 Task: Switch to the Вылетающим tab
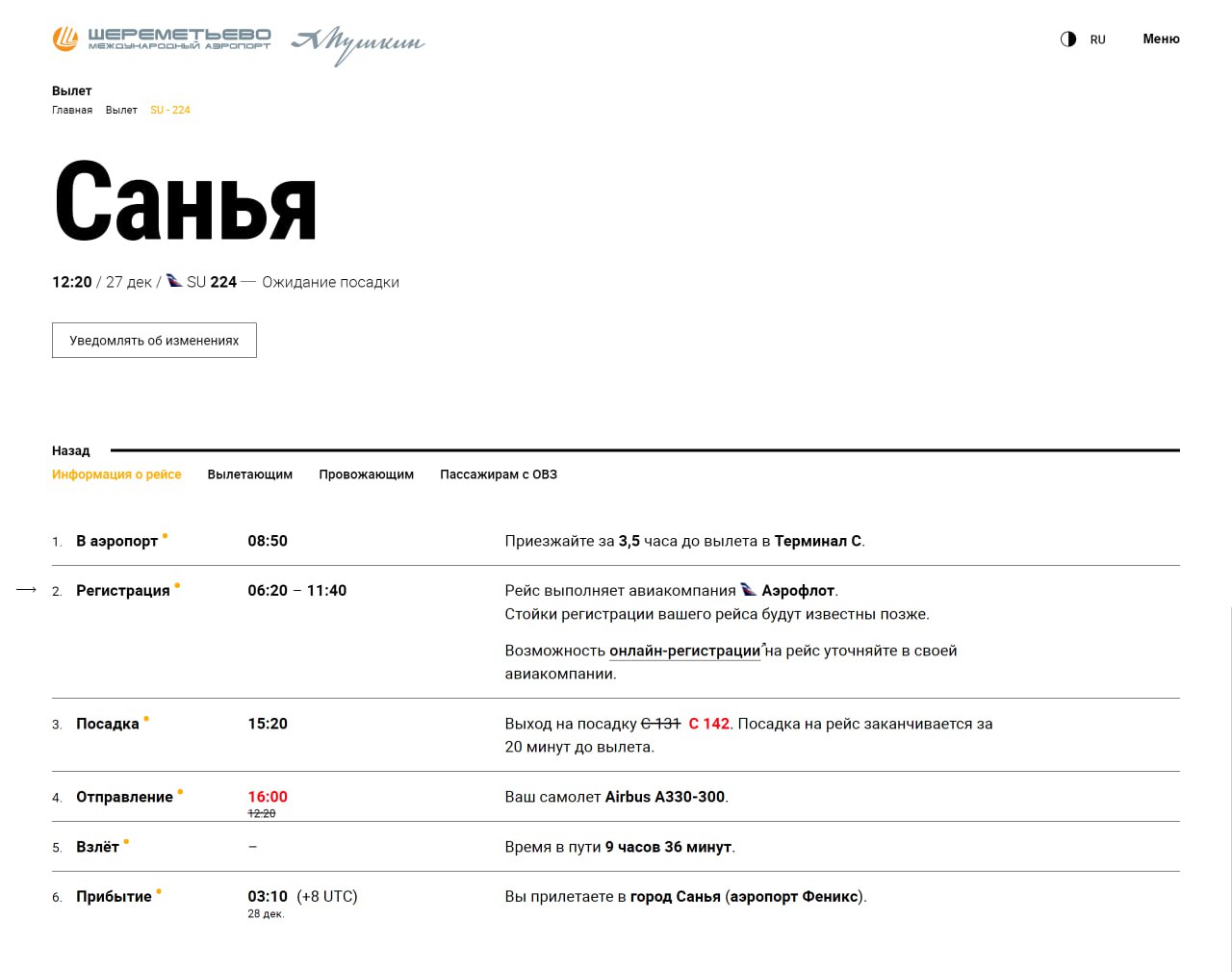(x=249, y=474)
